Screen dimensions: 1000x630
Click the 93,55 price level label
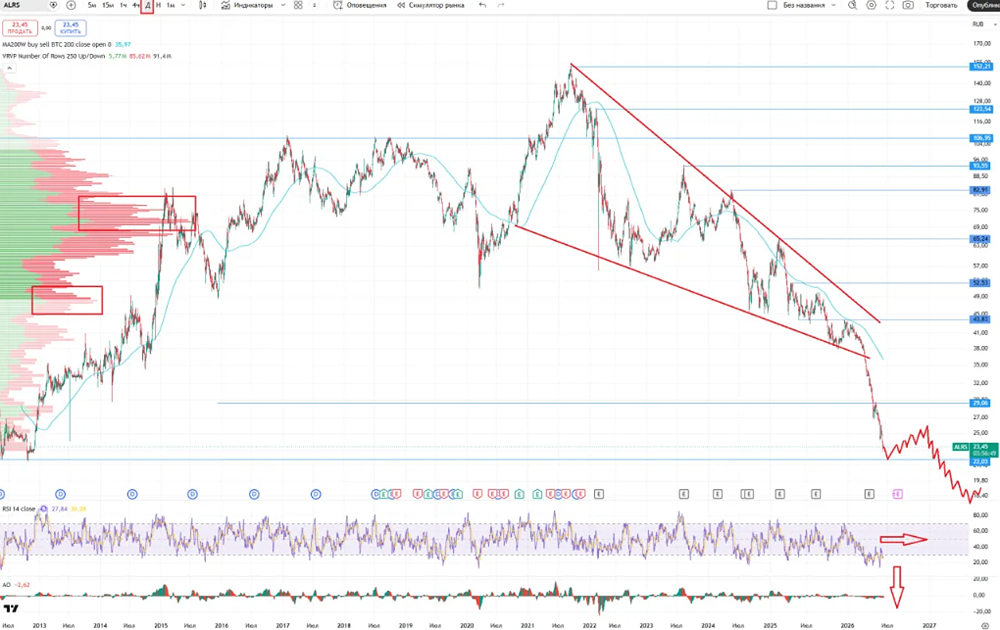tap(981, 166)
